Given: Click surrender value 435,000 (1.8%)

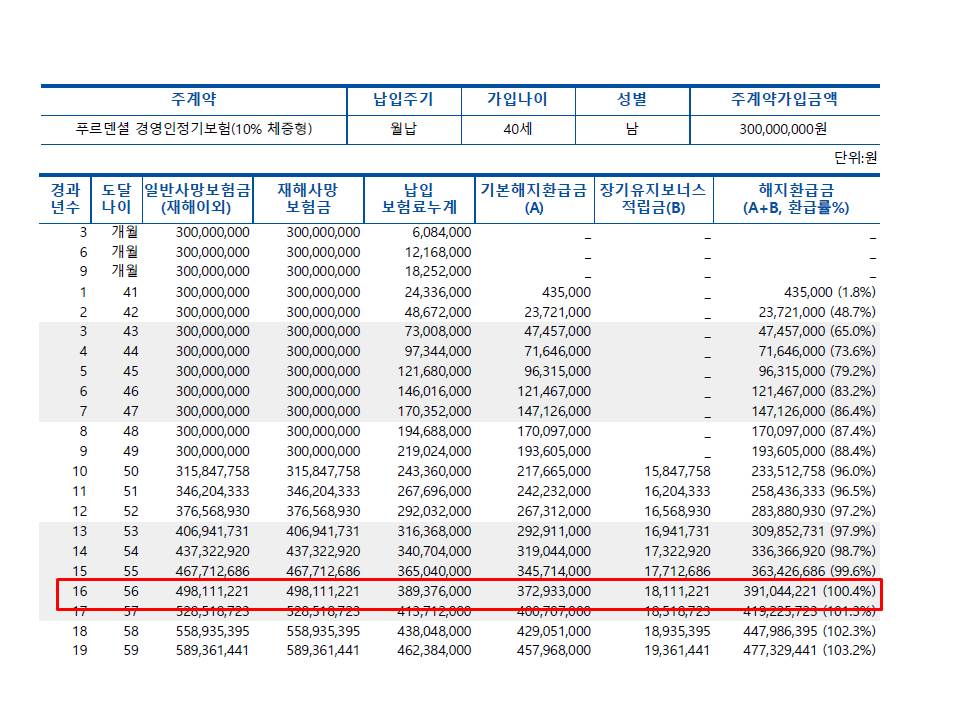Looking at the screenshot, I should pyautogui.click(x=830, y=292).
